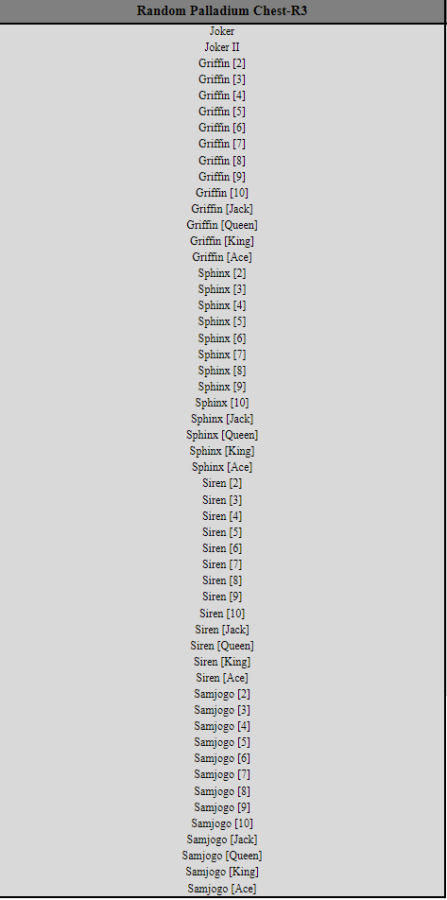Select the Samjogo [10] entry

pyautogui.click(x=222, y=823)
